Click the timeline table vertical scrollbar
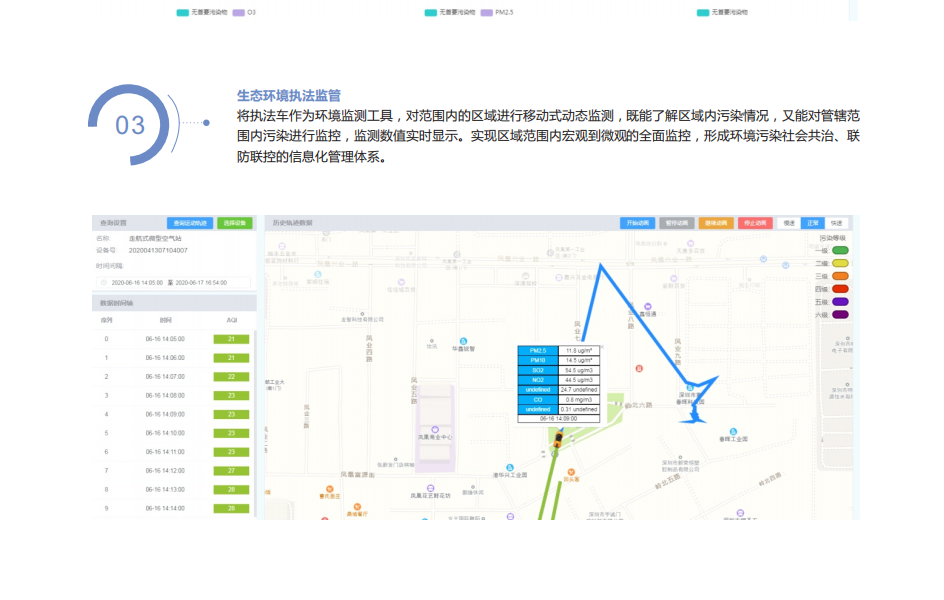The image size is (944, 600). point(255,421)
